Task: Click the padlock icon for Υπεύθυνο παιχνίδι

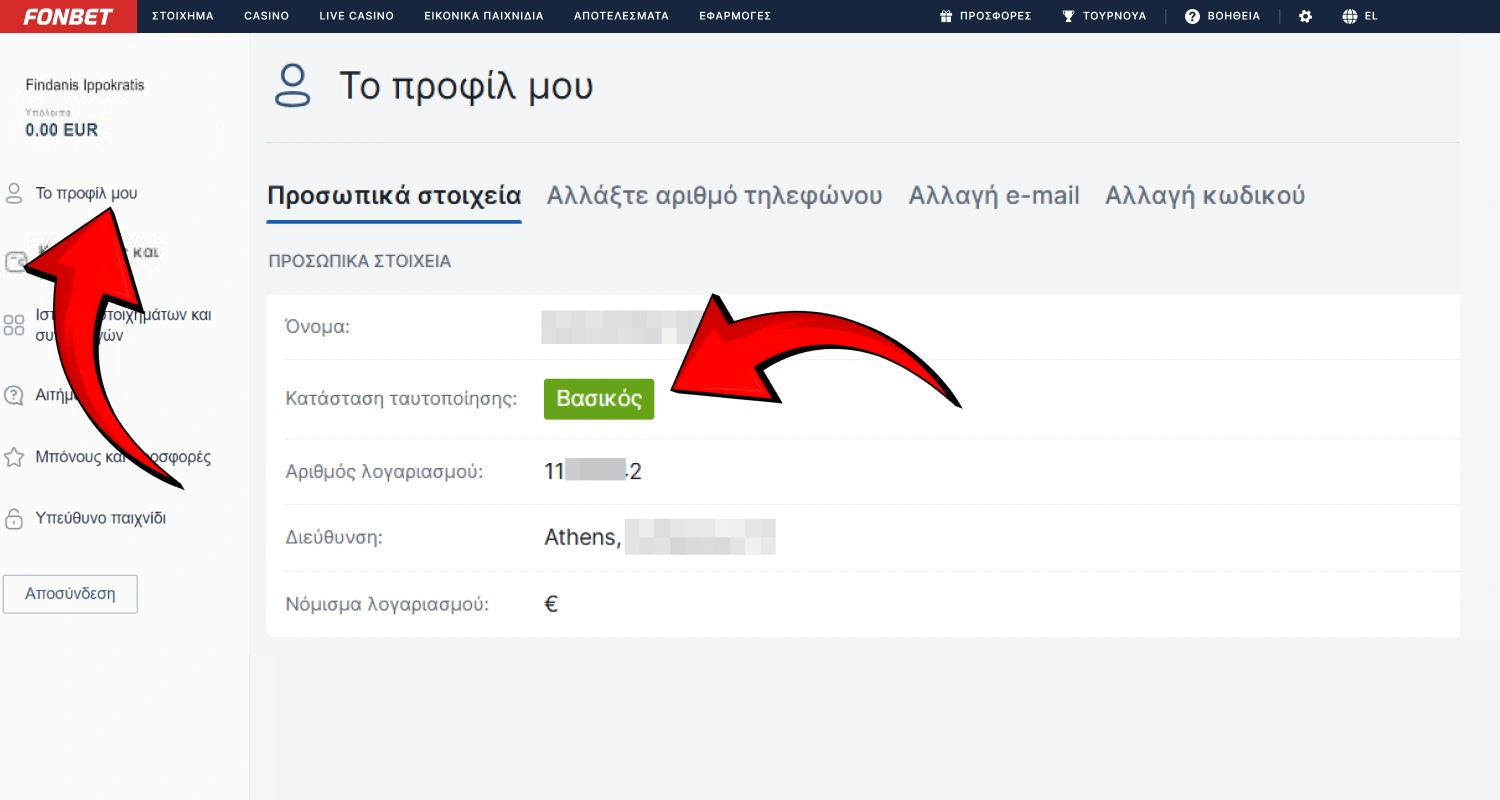Action: (x=14, y=517)
